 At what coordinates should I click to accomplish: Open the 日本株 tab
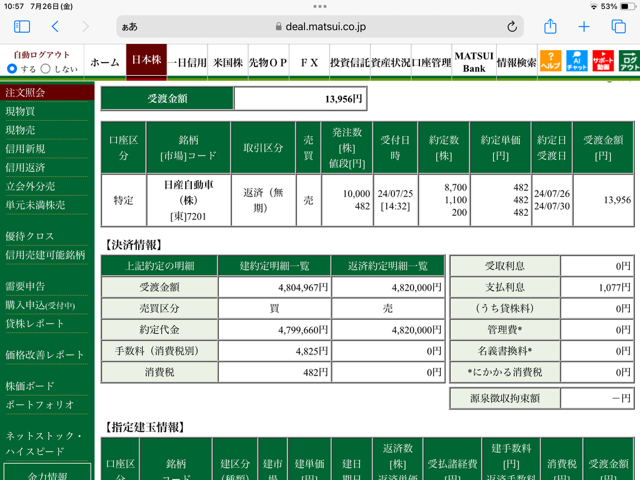click(146, 60)
